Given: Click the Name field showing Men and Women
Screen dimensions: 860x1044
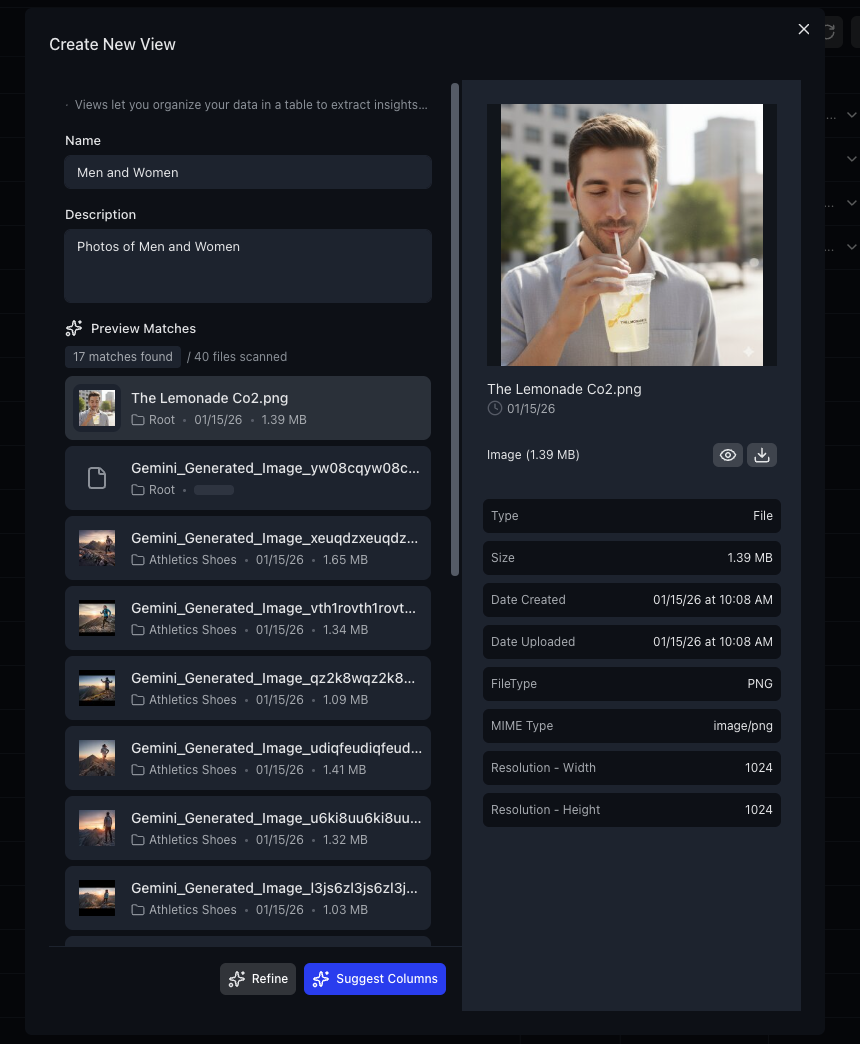Looking at the screenshot, I should pos(247,172).
